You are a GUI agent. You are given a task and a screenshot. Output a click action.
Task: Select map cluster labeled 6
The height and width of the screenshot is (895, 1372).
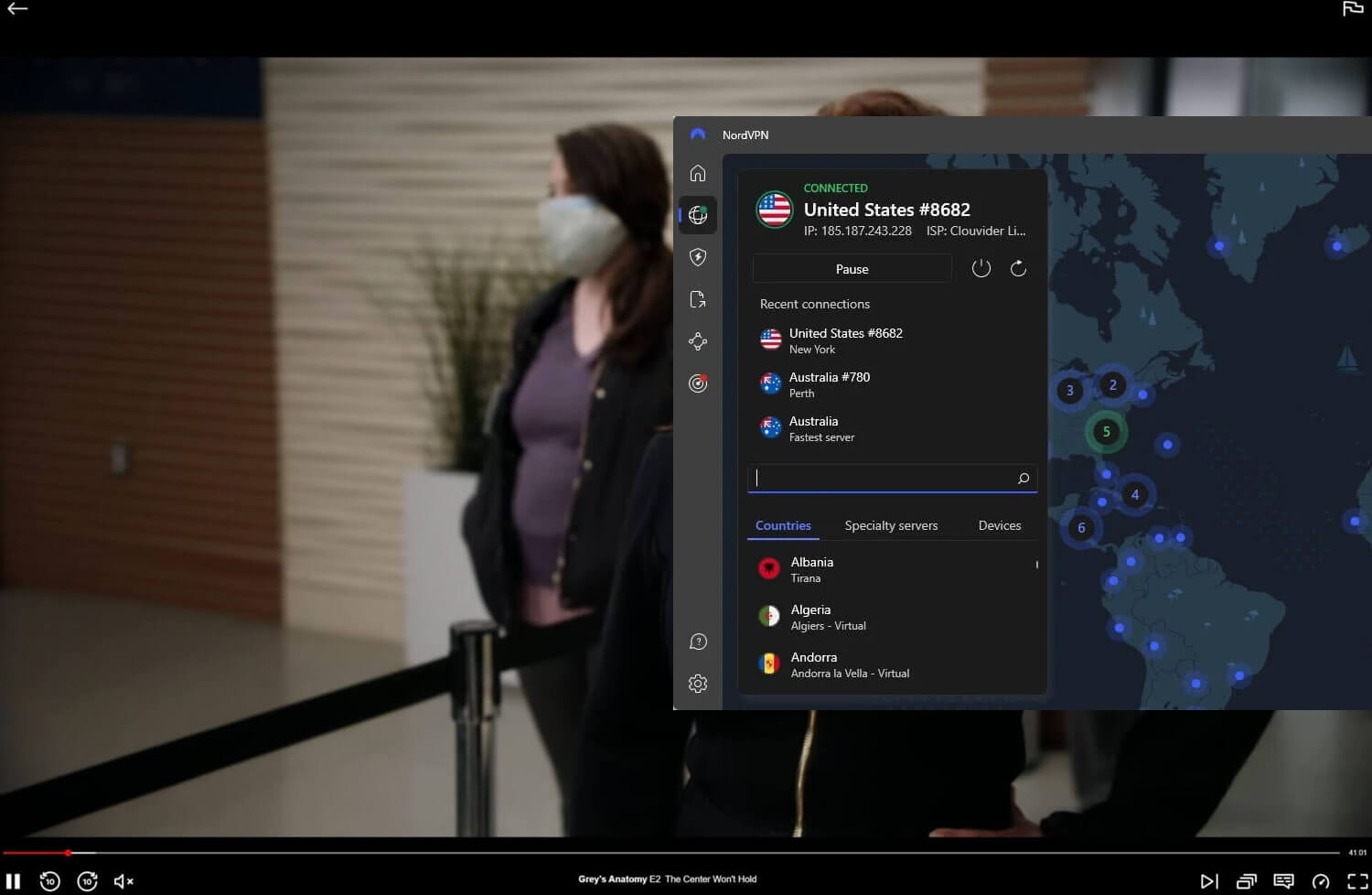1081,527
